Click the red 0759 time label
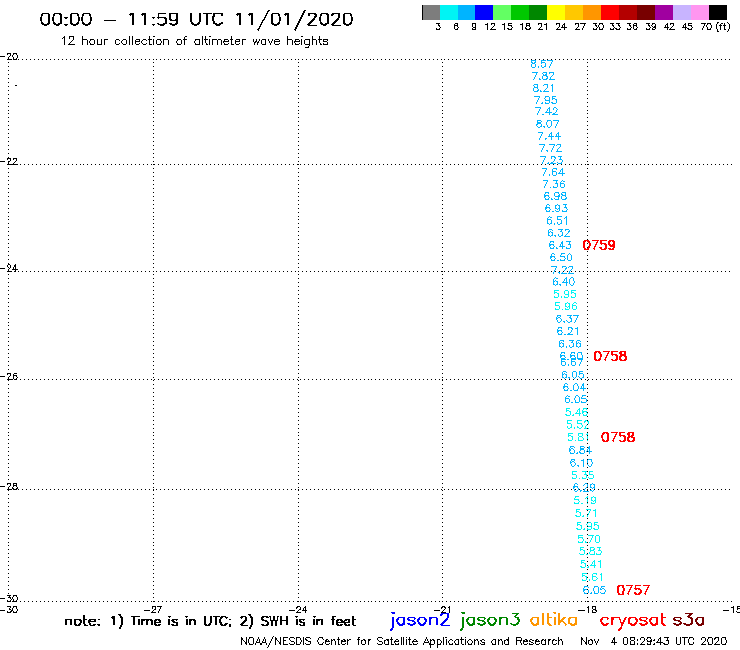The height and width of the screenshot is (650, 740). [x=599, y=245]
